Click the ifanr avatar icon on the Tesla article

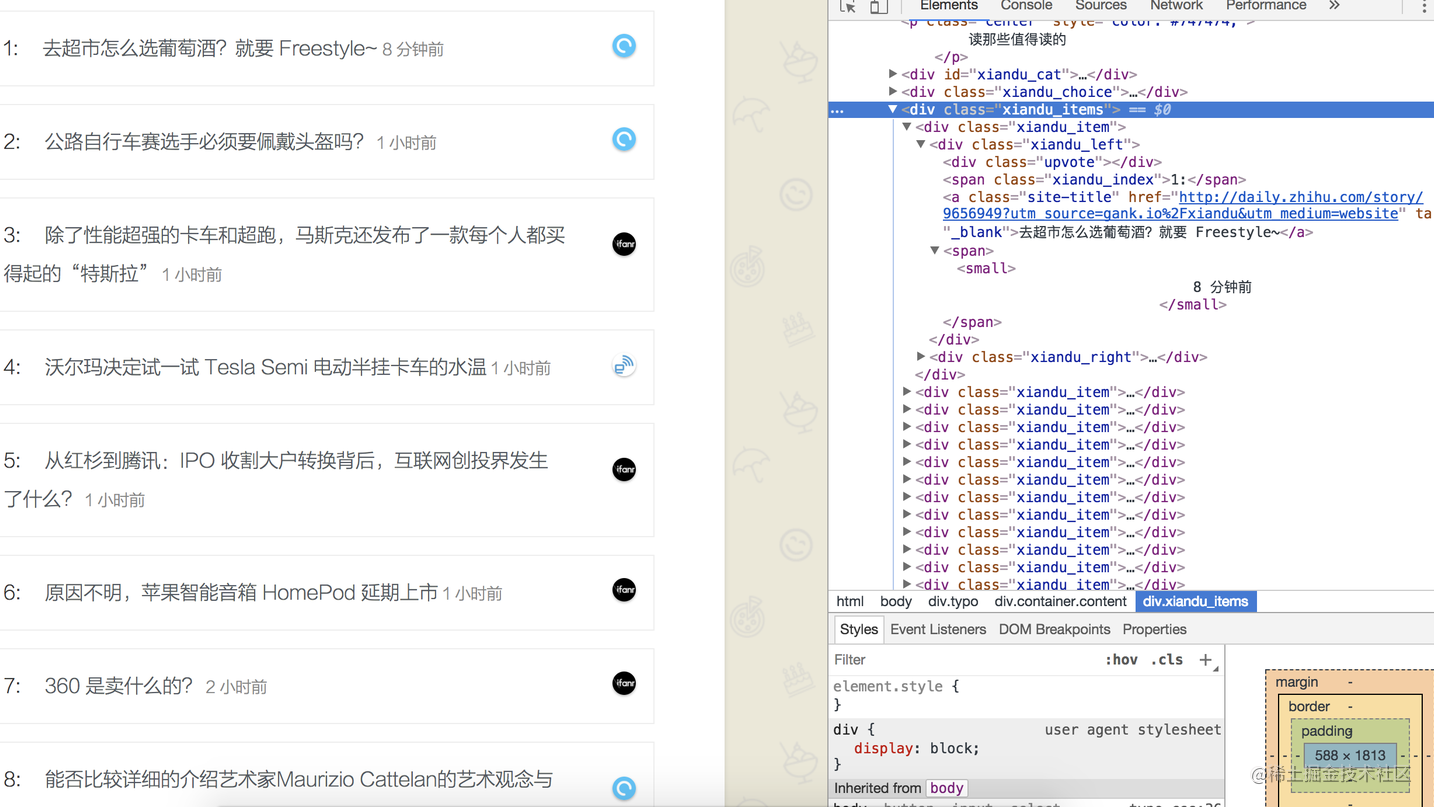(x=623, y=243)
